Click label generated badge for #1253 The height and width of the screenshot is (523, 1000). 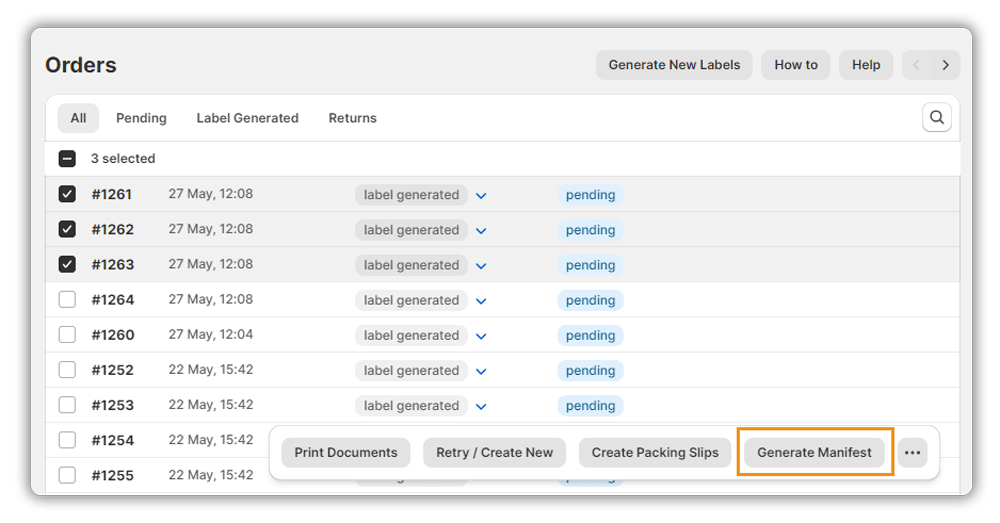coord(411,406)
